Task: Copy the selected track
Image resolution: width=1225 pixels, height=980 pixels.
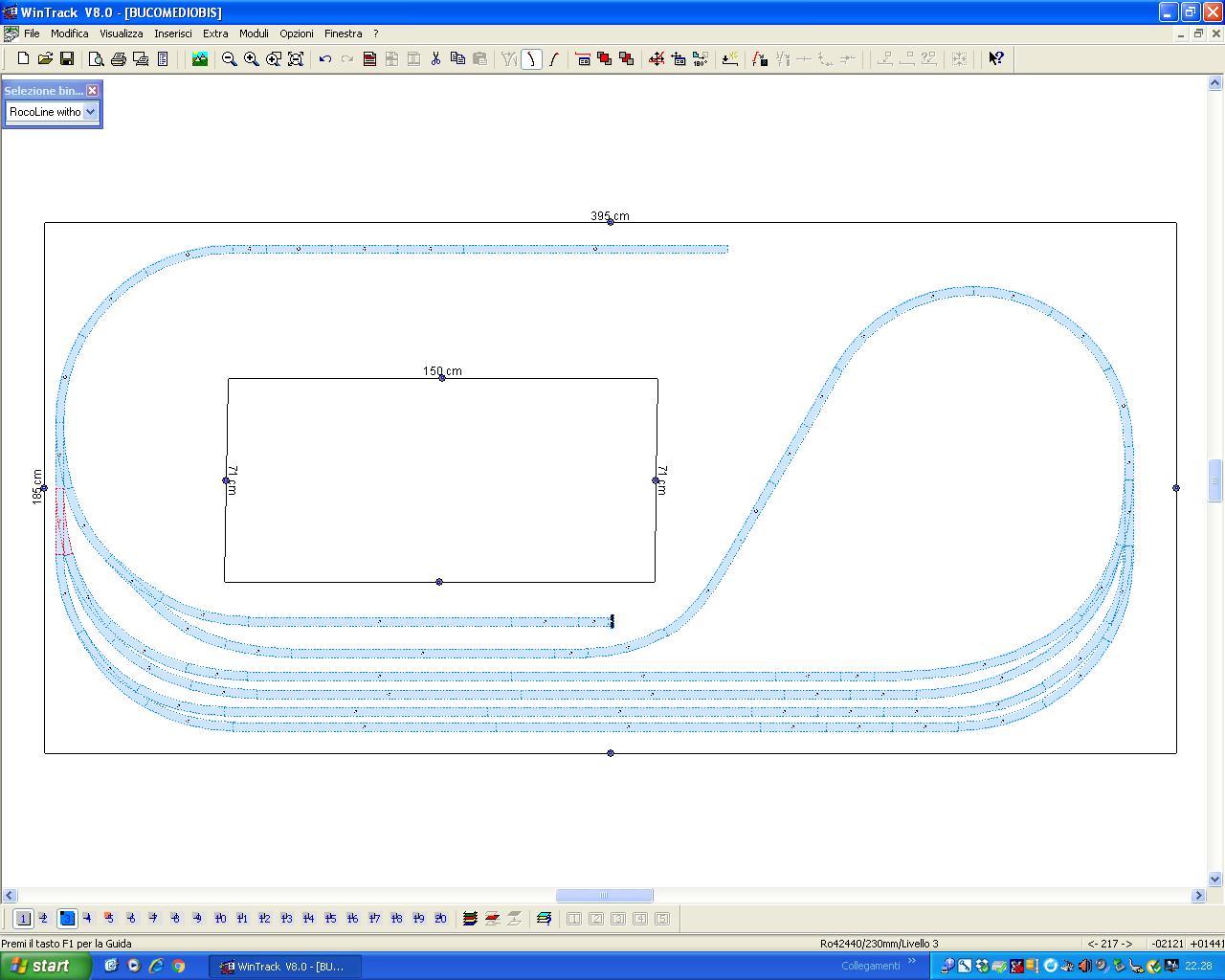Action: [x=457, y=58]
